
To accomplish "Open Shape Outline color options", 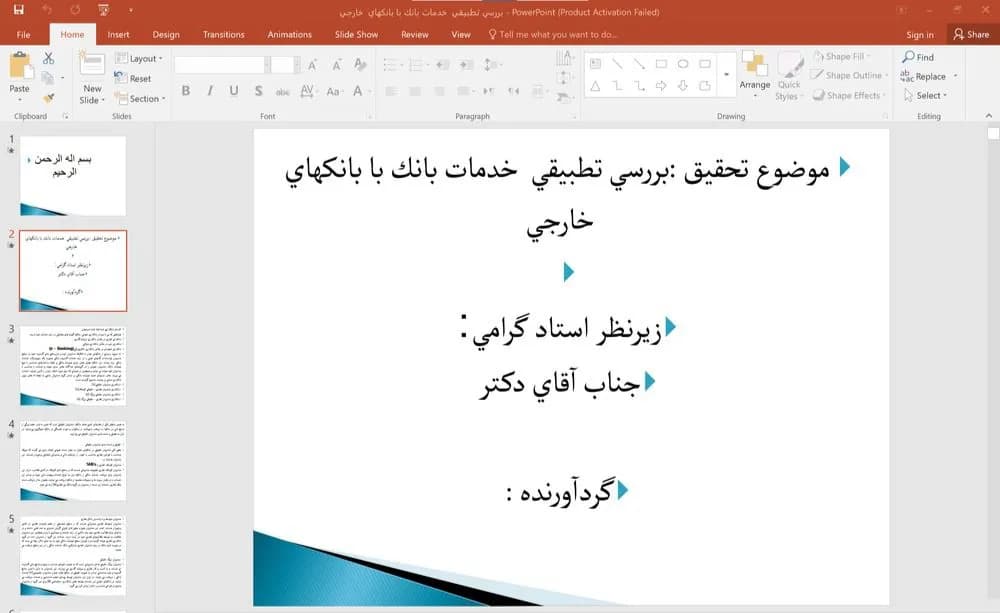I will pos(849,75).
